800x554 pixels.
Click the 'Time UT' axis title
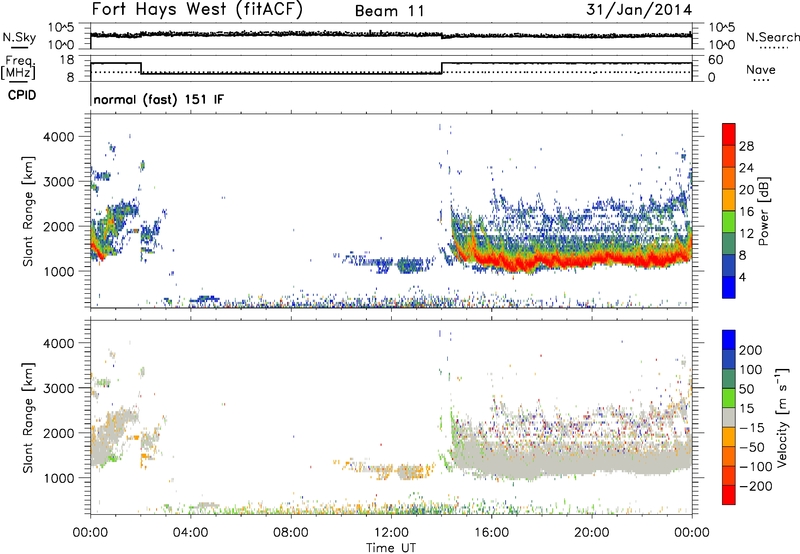391,548
